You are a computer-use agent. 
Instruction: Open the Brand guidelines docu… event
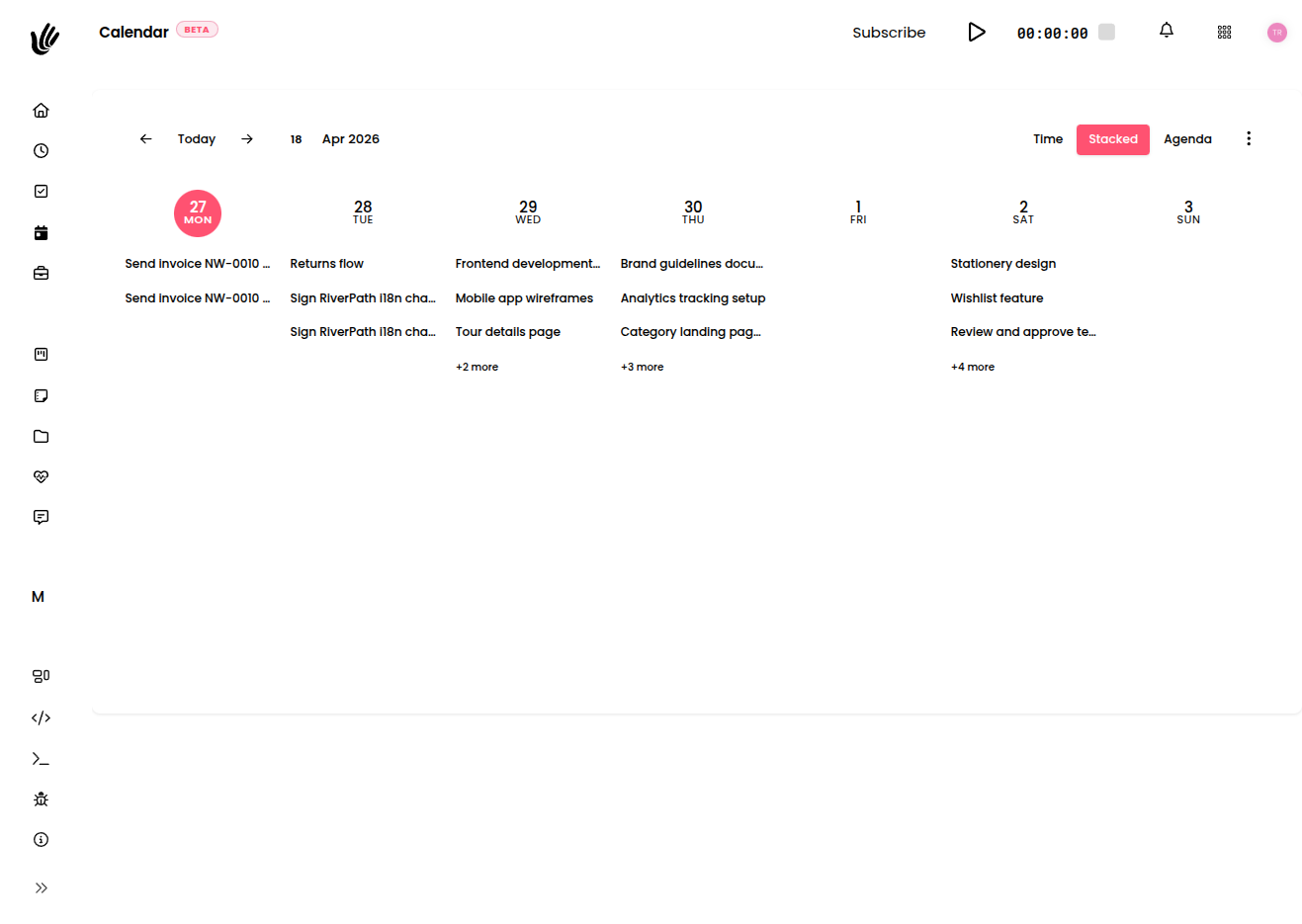692,264
